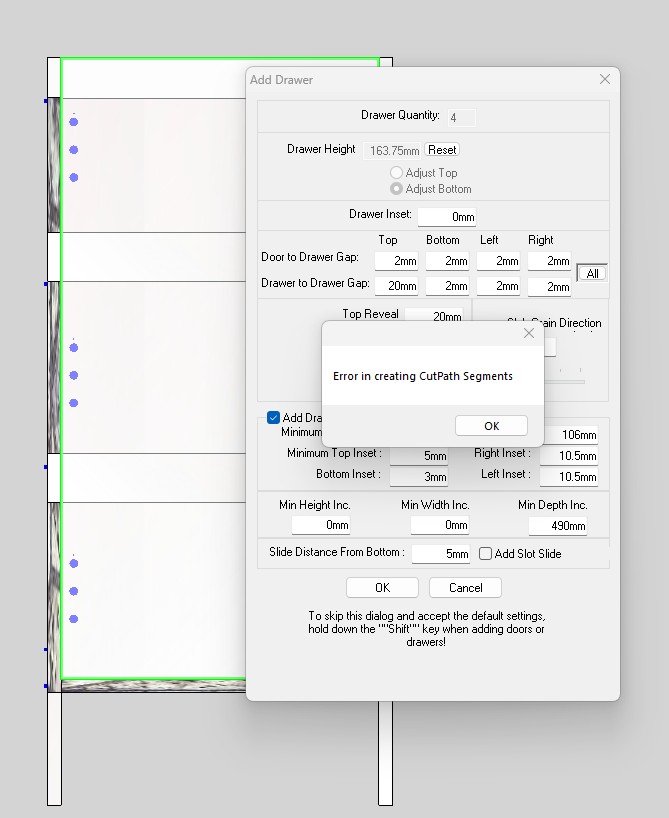
Task: Enable the Add Slot Slide checkbox
Action: click(x=486, y=554)
